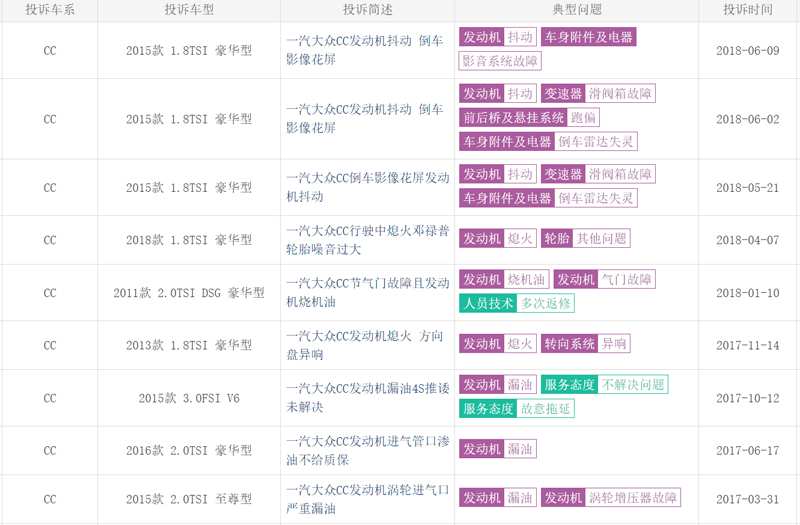Select the 人员技术 多次返修 tag
800x525 pixels.
tap(517, 303)
